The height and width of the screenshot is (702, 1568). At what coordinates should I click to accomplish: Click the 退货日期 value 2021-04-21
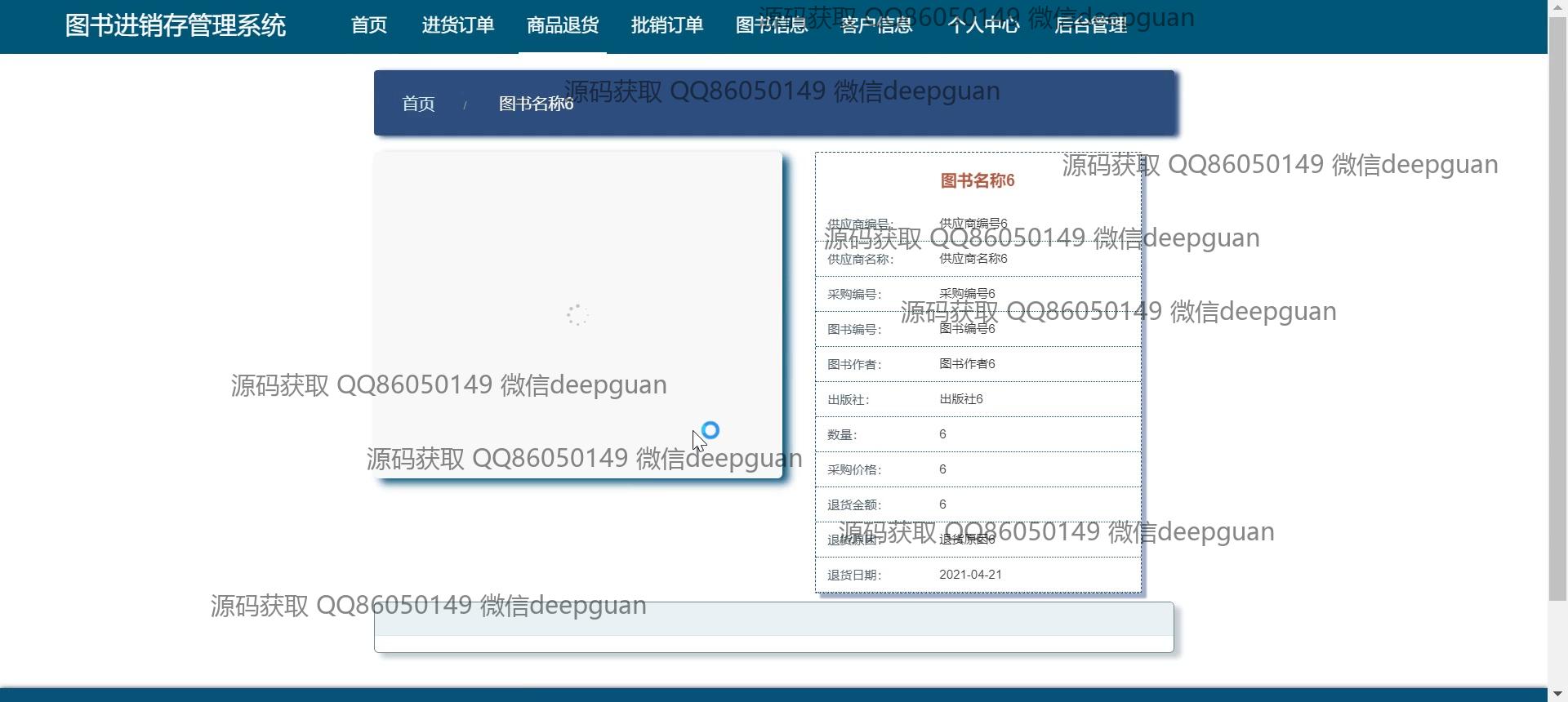click(970, 575)
